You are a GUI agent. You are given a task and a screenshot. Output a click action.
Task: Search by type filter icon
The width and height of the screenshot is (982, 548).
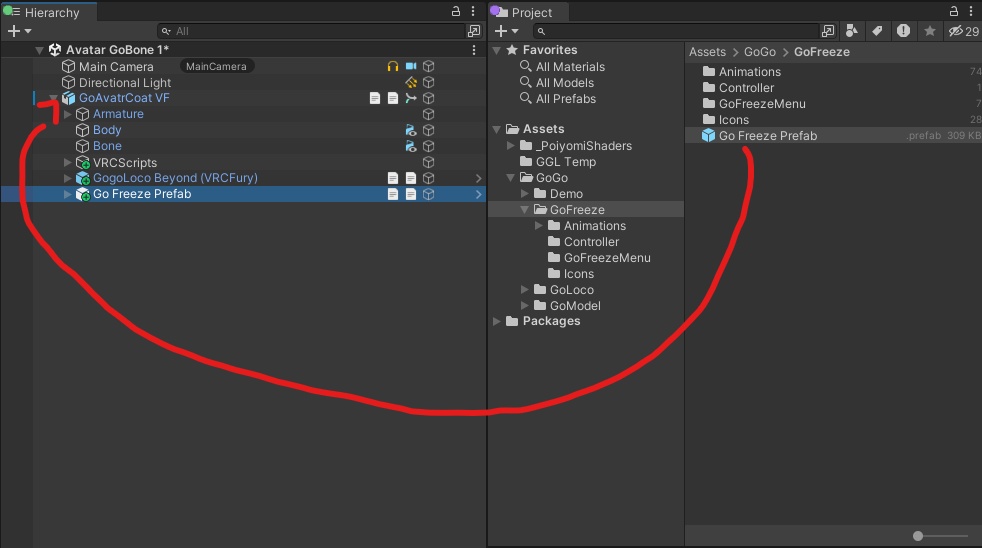click(x=852, y=31)
